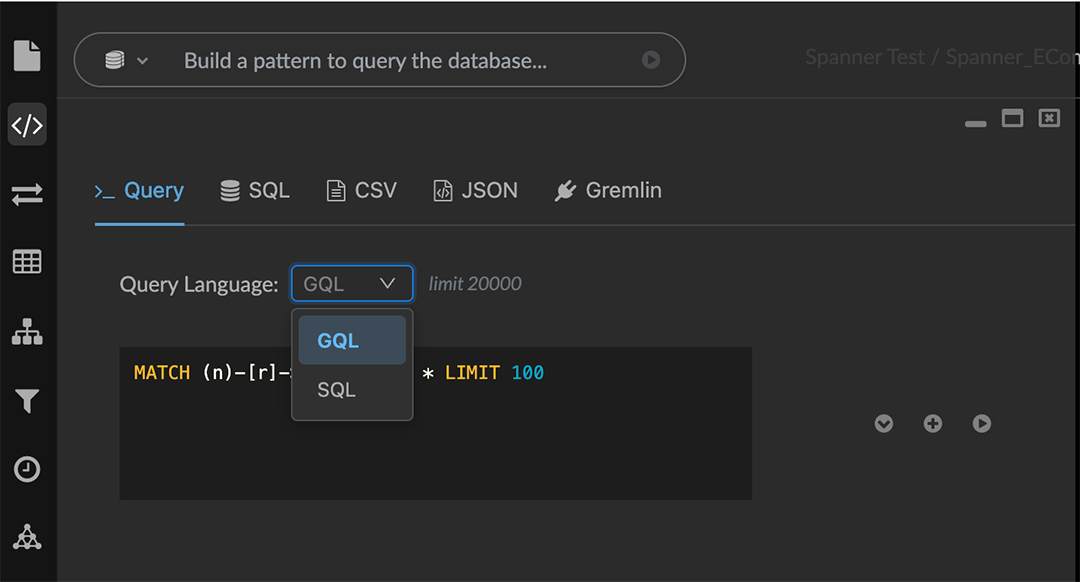
Task: Select the schema hierarchy icon in the sidebar
Action: (x=26, y=331)
